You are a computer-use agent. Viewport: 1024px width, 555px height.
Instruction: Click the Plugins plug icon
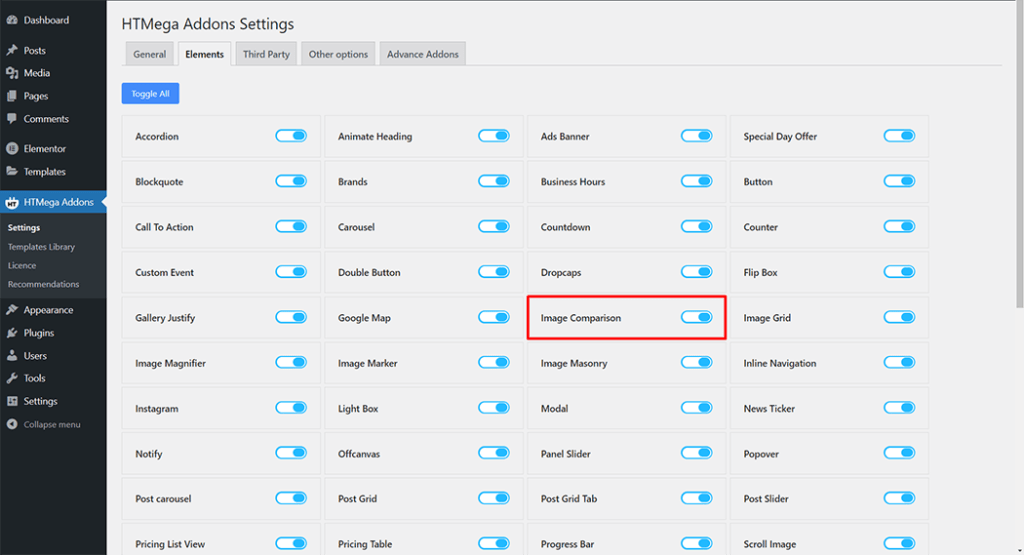pos(12,333)
